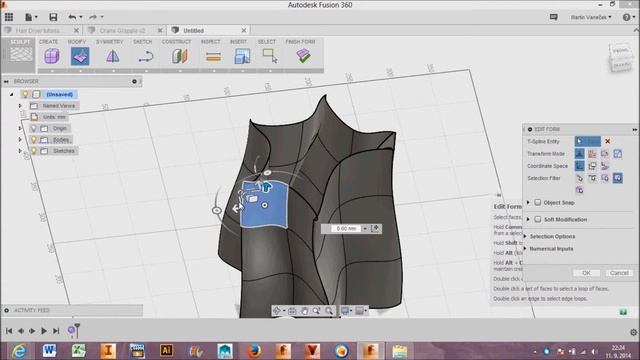Click the form feature marker in timeline
This screenshot has height=360, width=640.
(x=72, y=330)
